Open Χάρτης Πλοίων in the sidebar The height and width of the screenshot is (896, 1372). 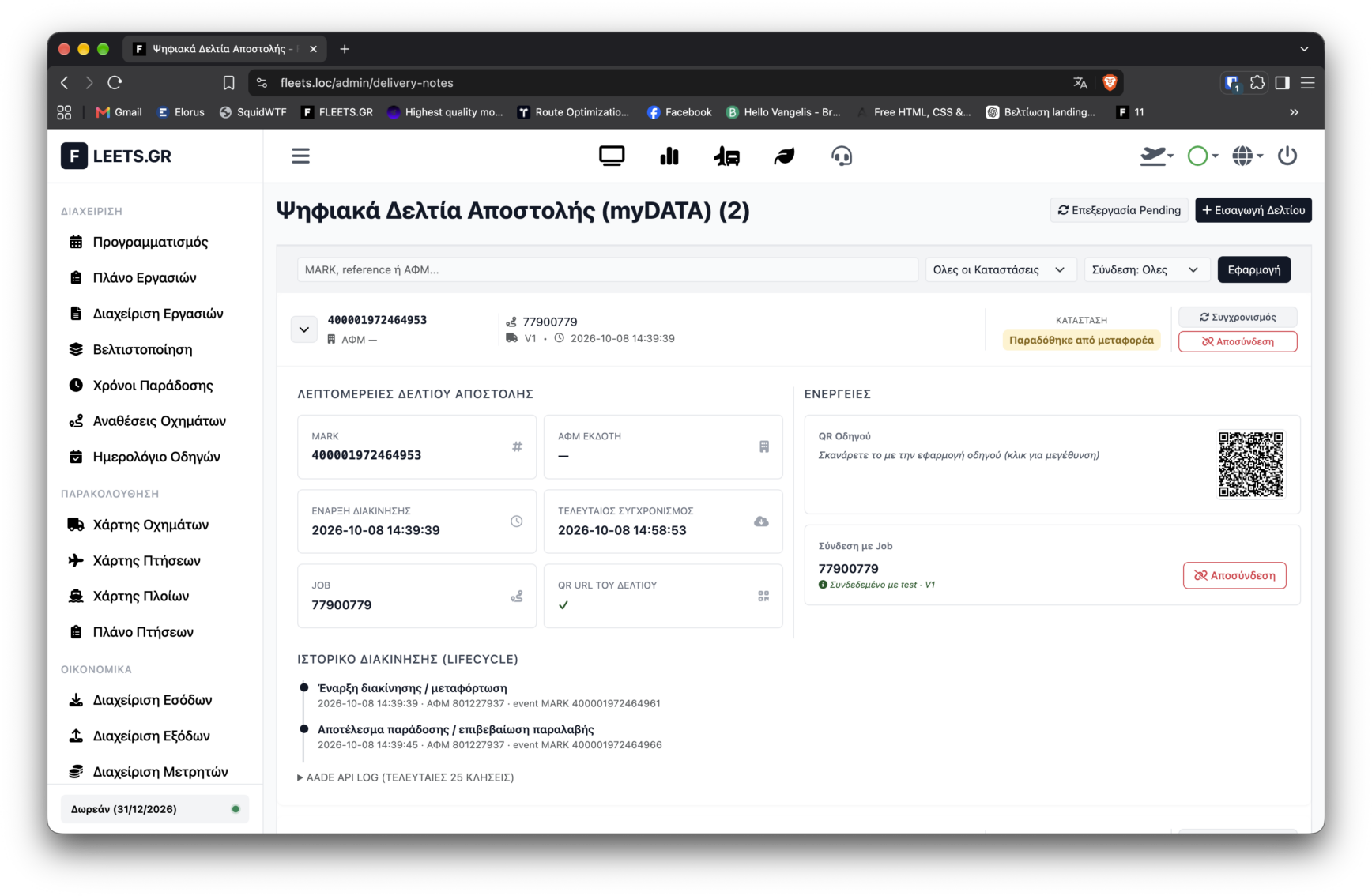pos(141,596)
